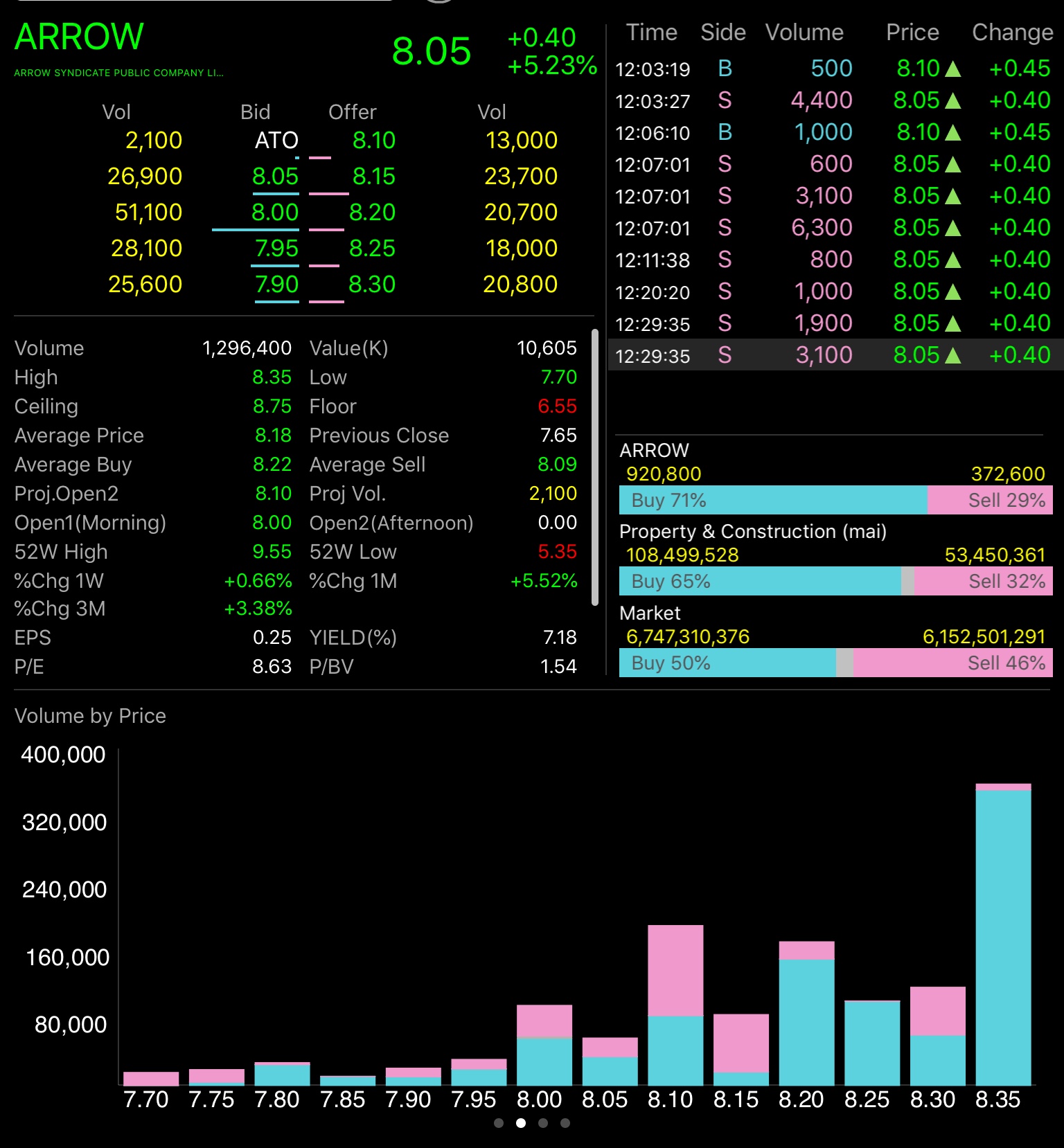Select the Floor value 6.55
The image size is (1064, 1148).
557,406
